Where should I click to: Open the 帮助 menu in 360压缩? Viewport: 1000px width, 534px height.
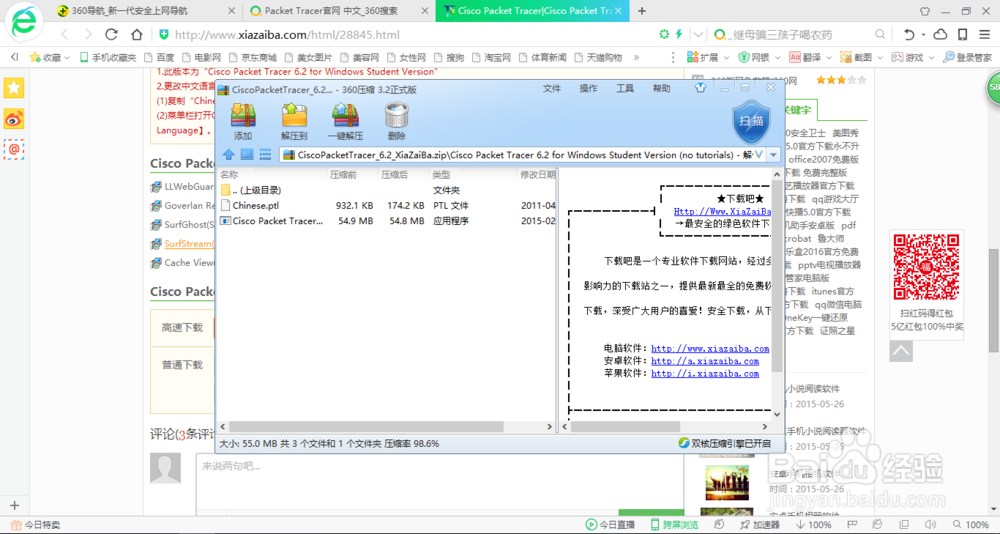[x=662, y=88]
